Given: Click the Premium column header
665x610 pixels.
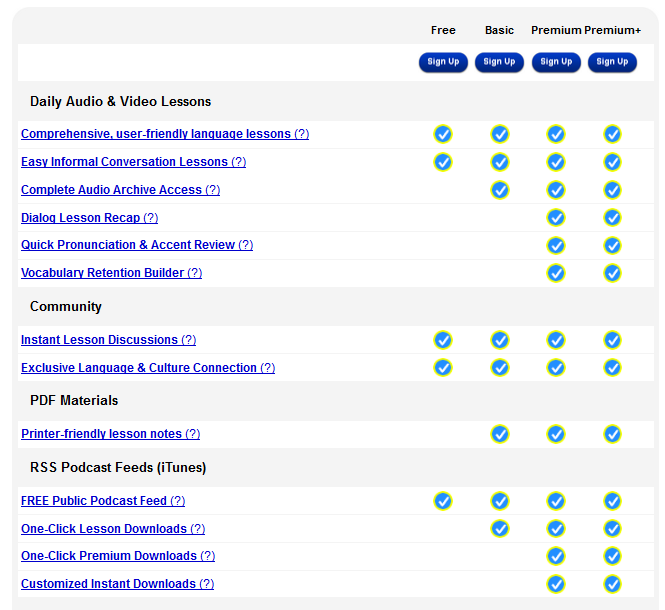Looking at the screenshot, I should (x=556, y=30).
